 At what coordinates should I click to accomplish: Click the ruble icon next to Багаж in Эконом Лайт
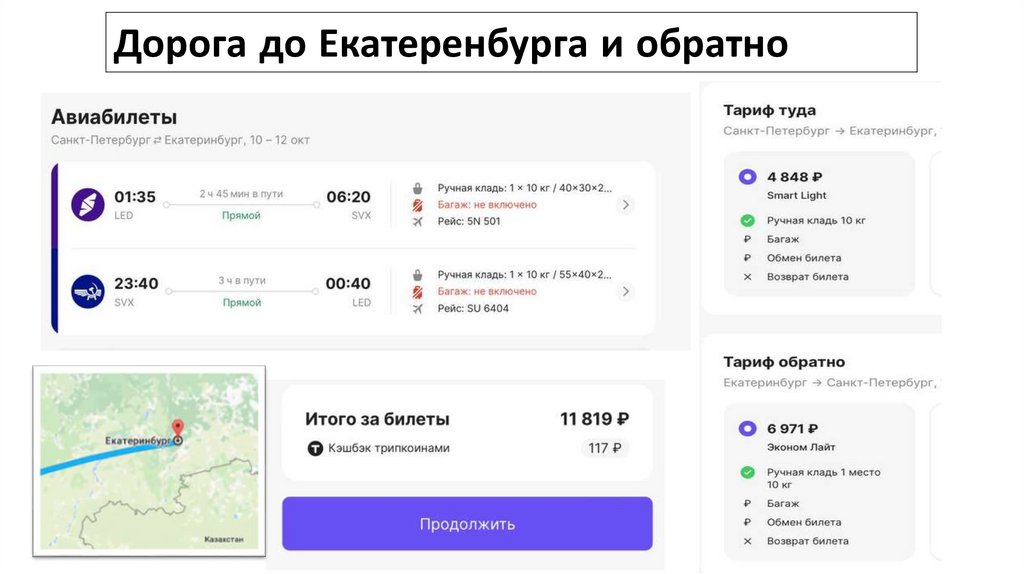point(748,503)
